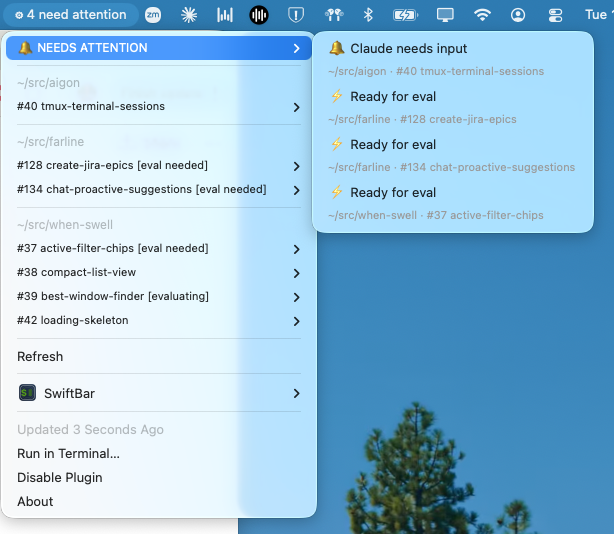The height and width of the screenshot is (534, 614).
Task: Expand chevron for #39 best-window-finder
Action: [x=296, y=297]
